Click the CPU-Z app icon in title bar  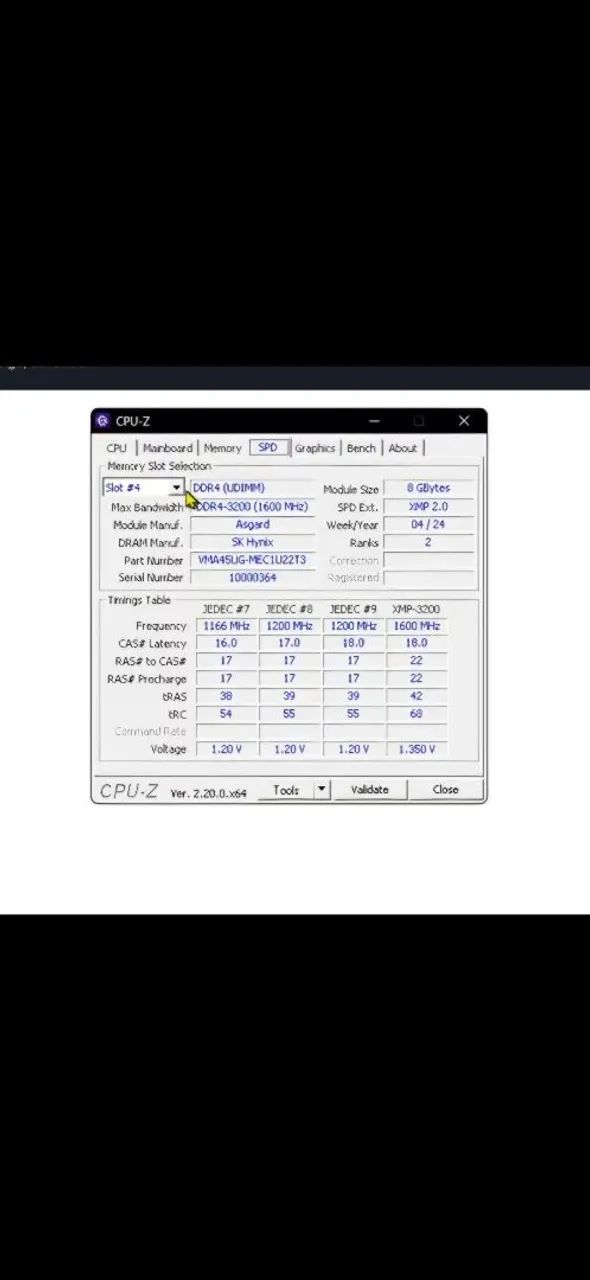[102, 421]
